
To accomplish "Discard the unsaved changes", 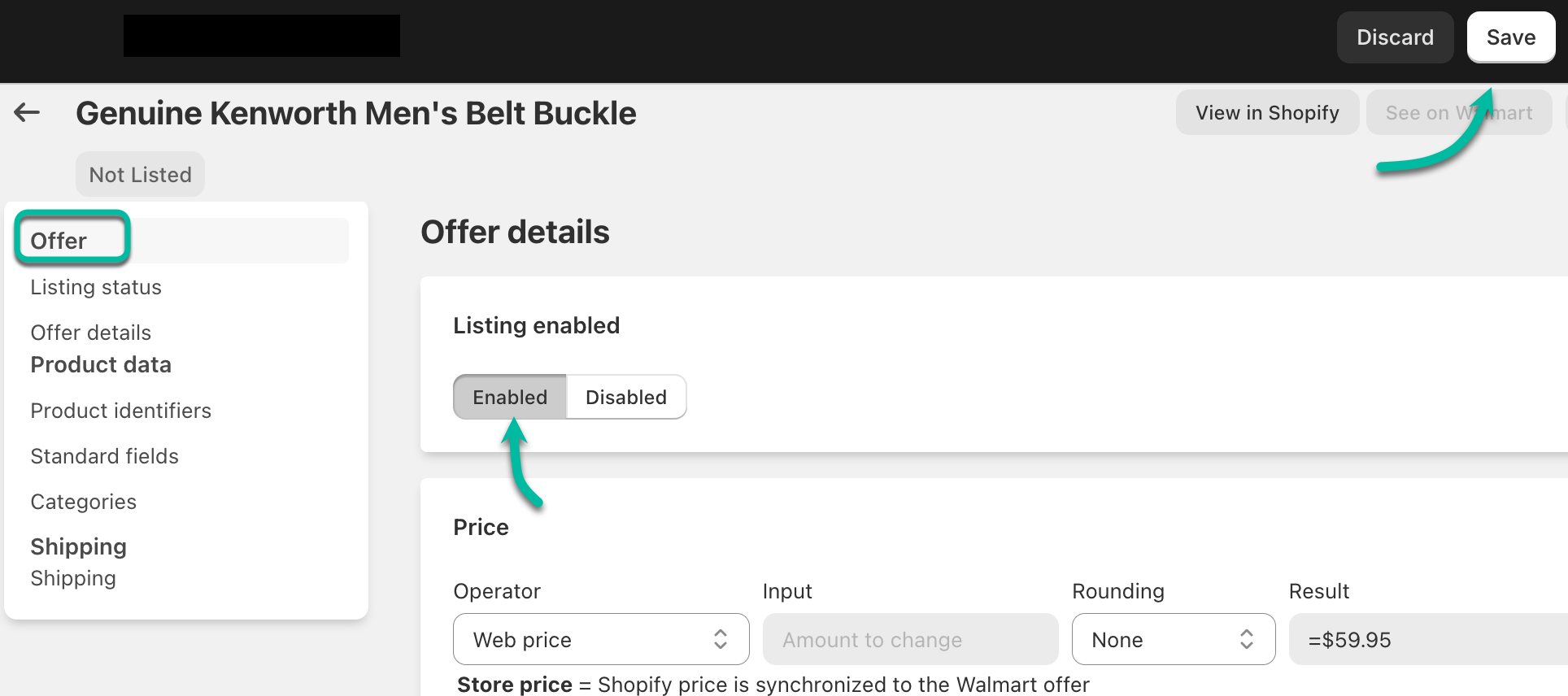I will 1395,37.
